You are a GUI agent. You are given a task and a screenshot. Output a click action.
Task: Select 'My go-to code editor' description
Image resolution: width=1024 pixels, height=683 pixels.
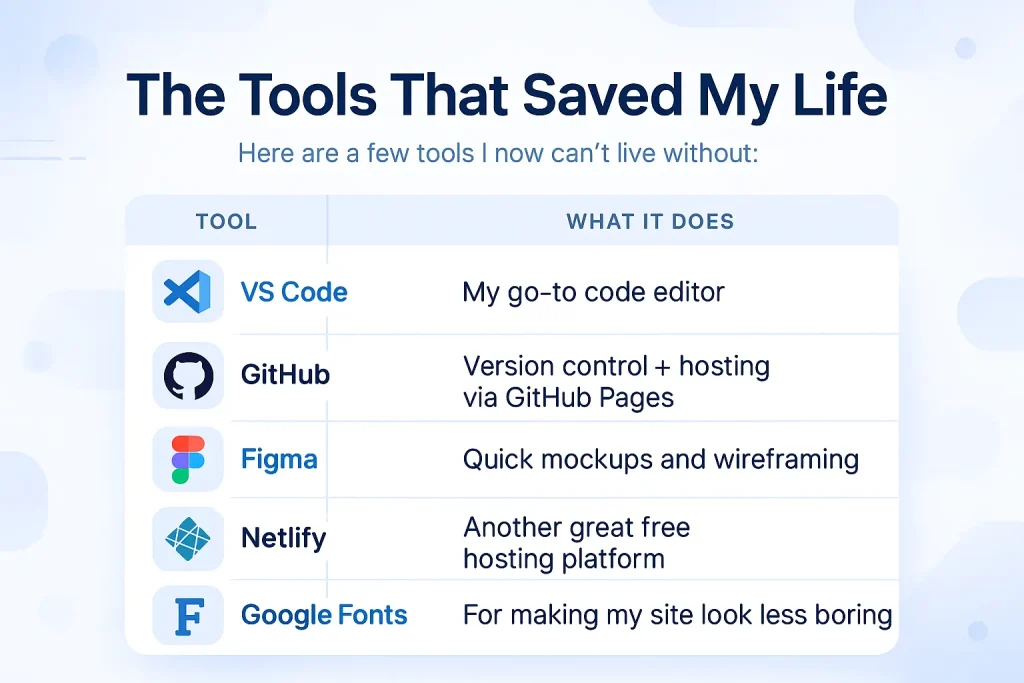click(x=594, y=293)
